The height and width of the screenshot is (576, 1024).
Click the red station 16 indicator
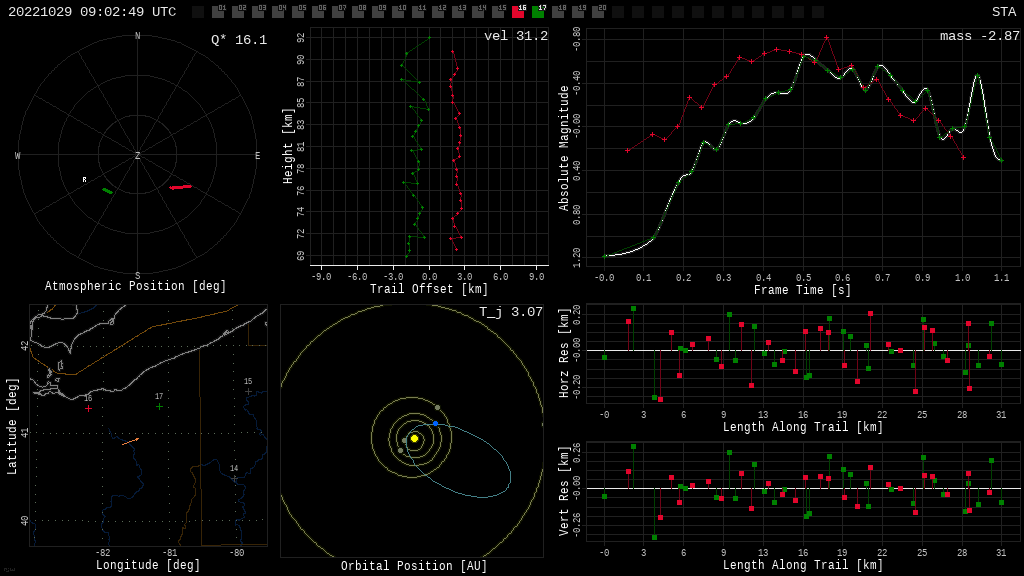(518, 11)
